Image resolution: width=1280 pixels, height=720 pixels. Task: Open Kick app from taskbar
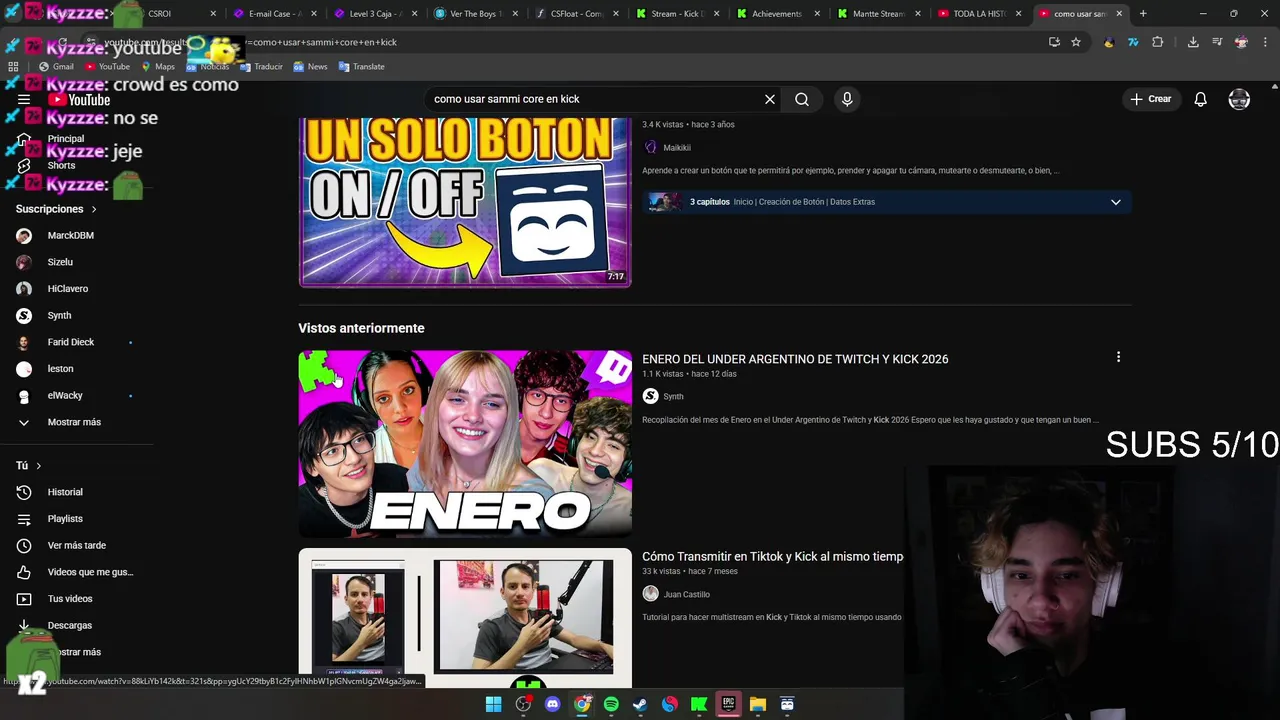pos(699,704)
